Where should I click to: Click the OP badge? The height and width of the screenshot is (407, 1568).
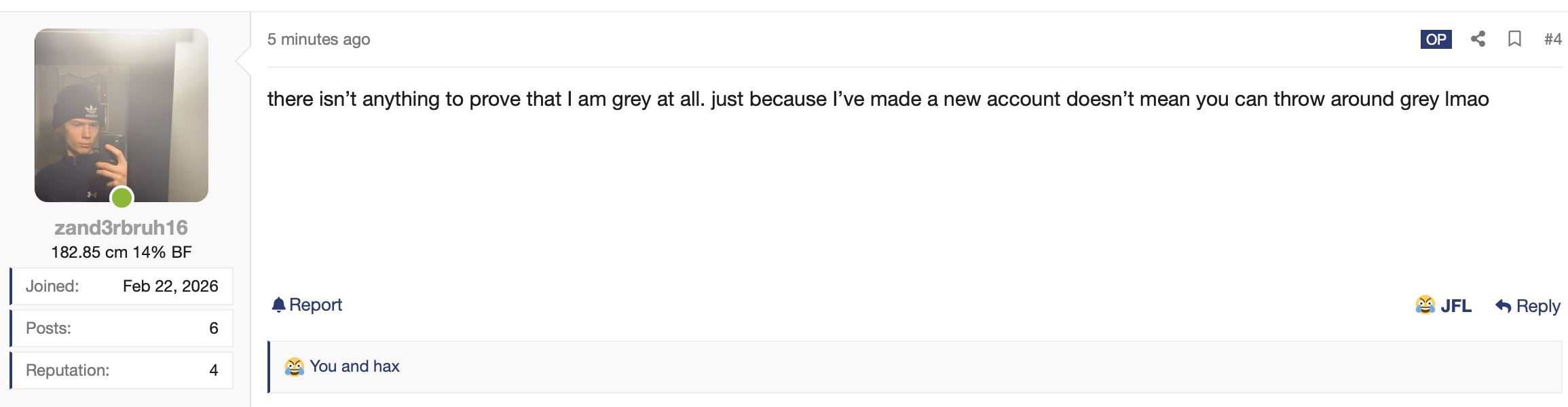[1436, 39]
